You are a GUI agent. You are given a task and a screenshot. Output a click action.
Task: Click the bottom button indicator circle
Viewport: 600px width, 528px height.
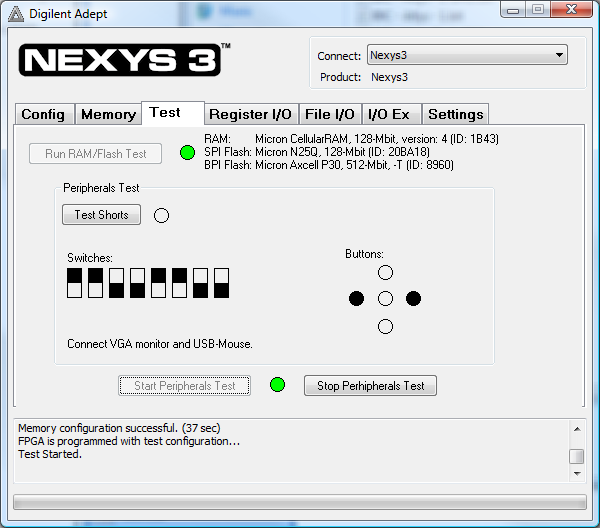click(x=385, y=327)
